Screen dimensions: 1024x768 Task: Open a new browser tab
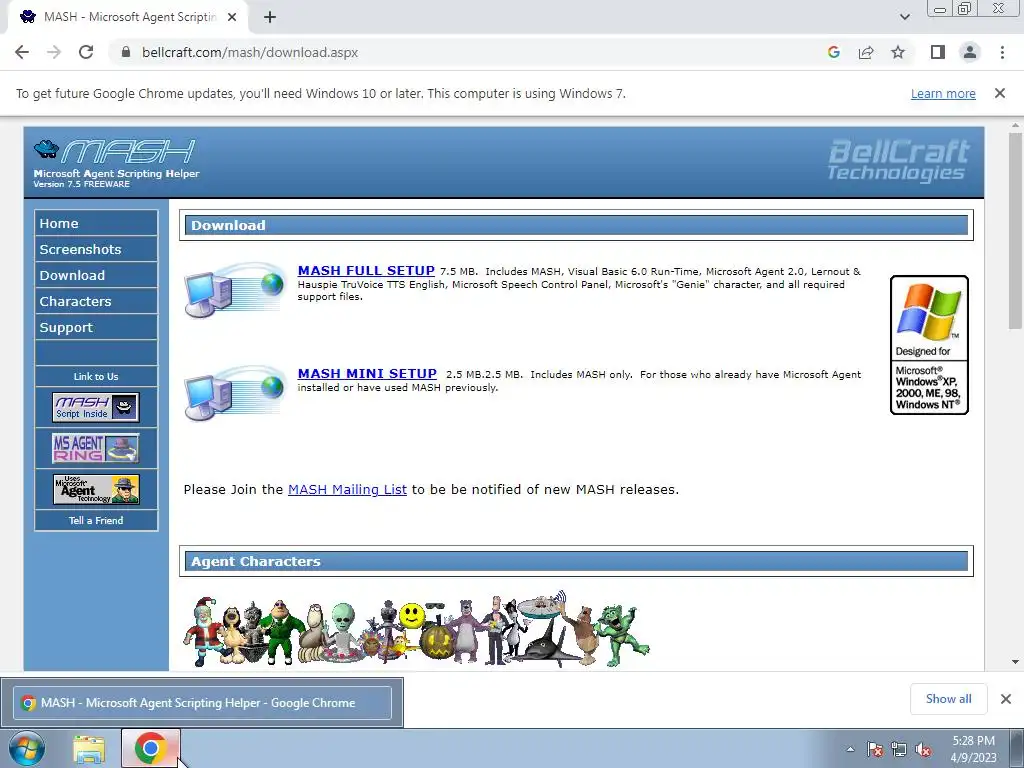coord(270,17)
